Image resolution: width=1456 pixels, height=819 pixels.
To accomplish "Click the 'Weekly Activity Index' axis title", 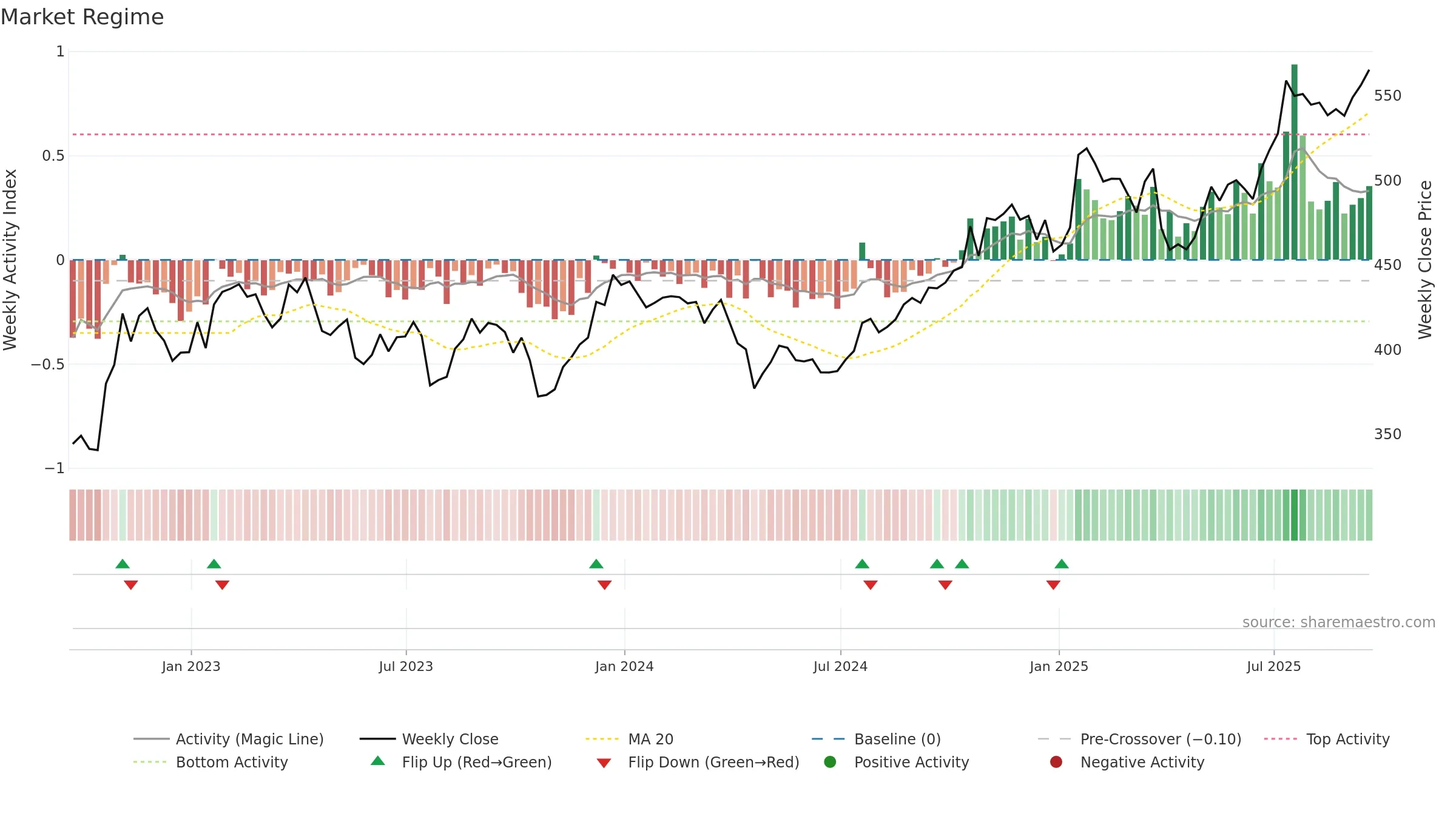I will (10, 260).
